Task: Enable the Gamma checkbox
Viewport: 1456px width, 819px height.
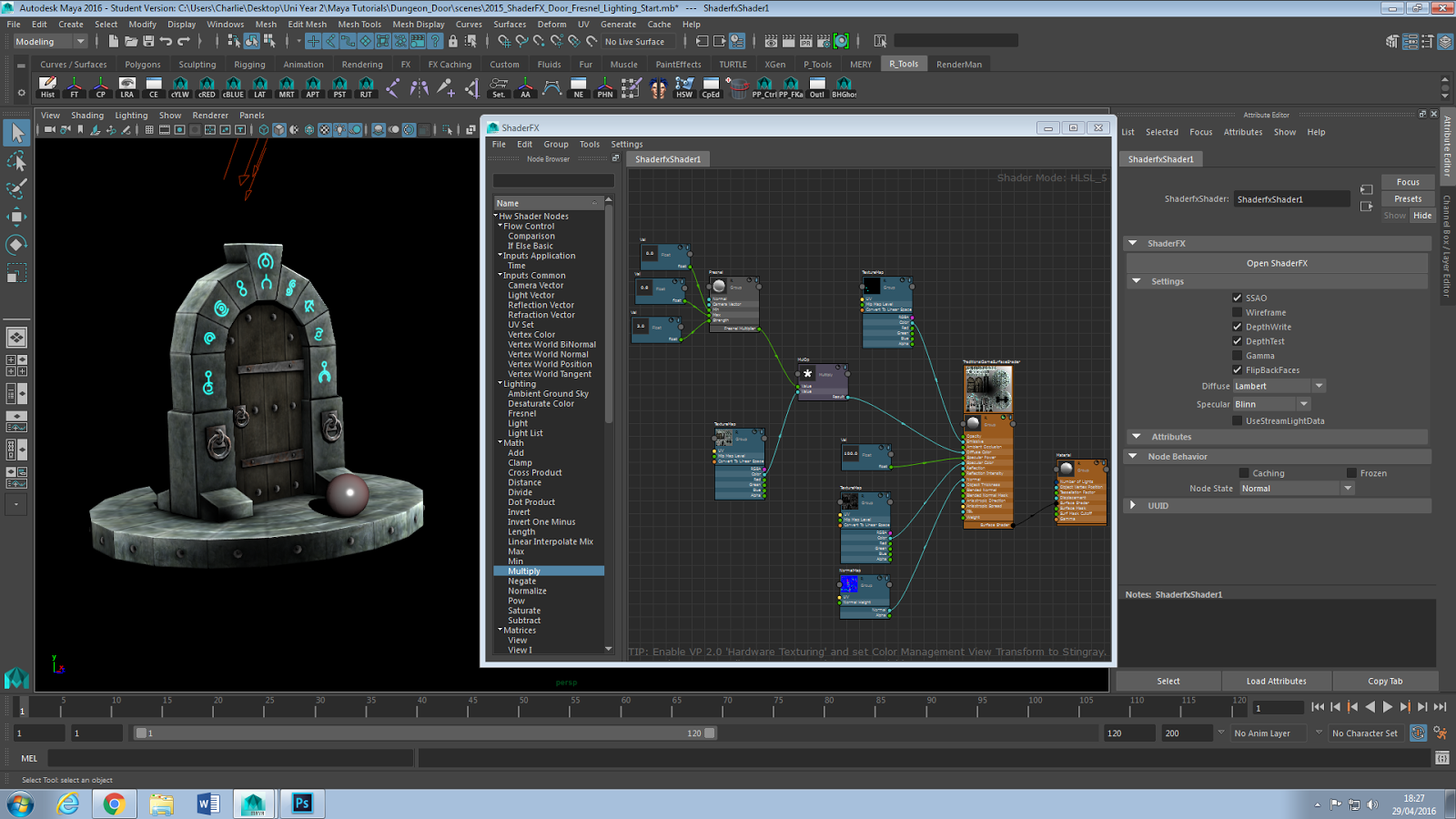Action: 1236,356
